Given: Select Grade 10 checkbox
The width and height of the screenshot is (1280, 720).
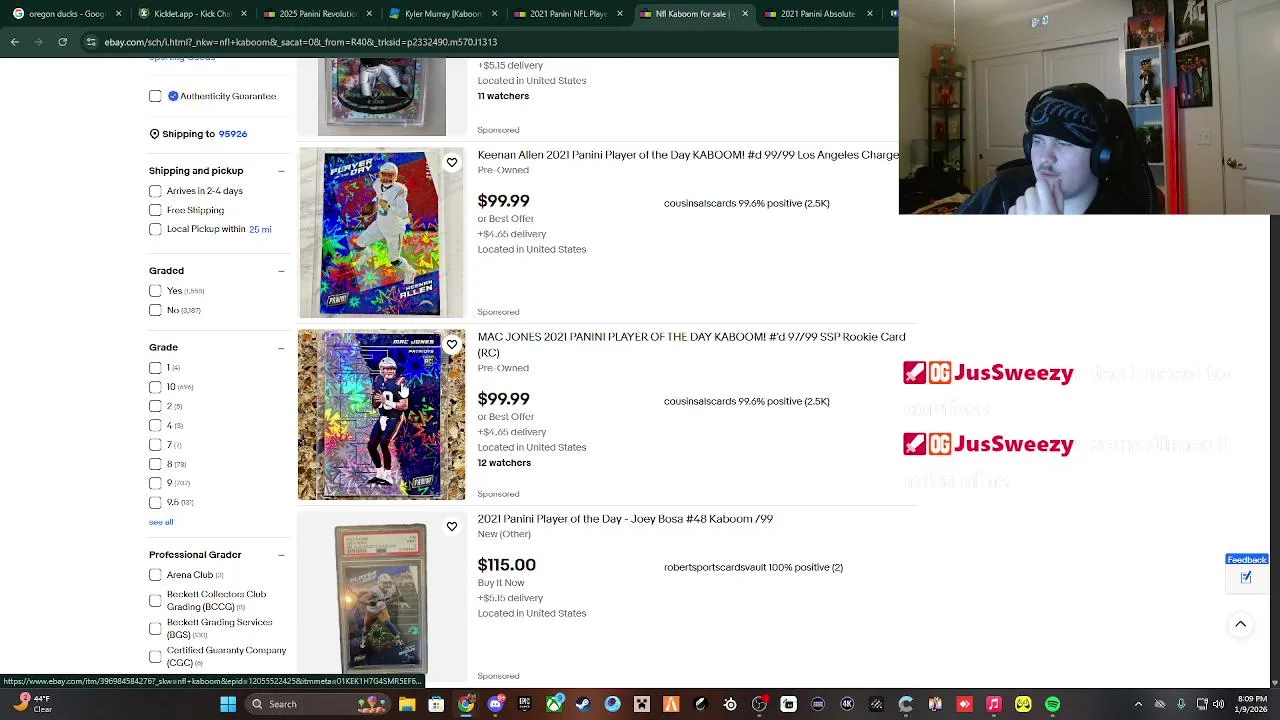Looking at the screenshot, I should point(155,387).
